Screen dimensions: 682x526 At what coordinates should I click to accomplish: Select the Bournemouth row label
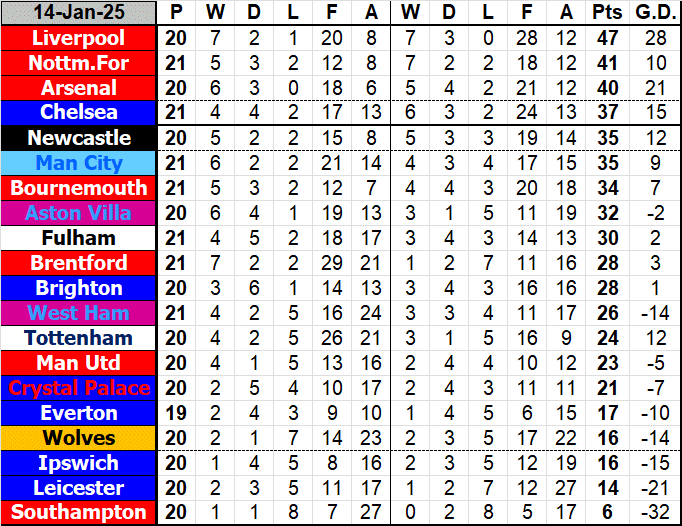[x=79, y=188]
